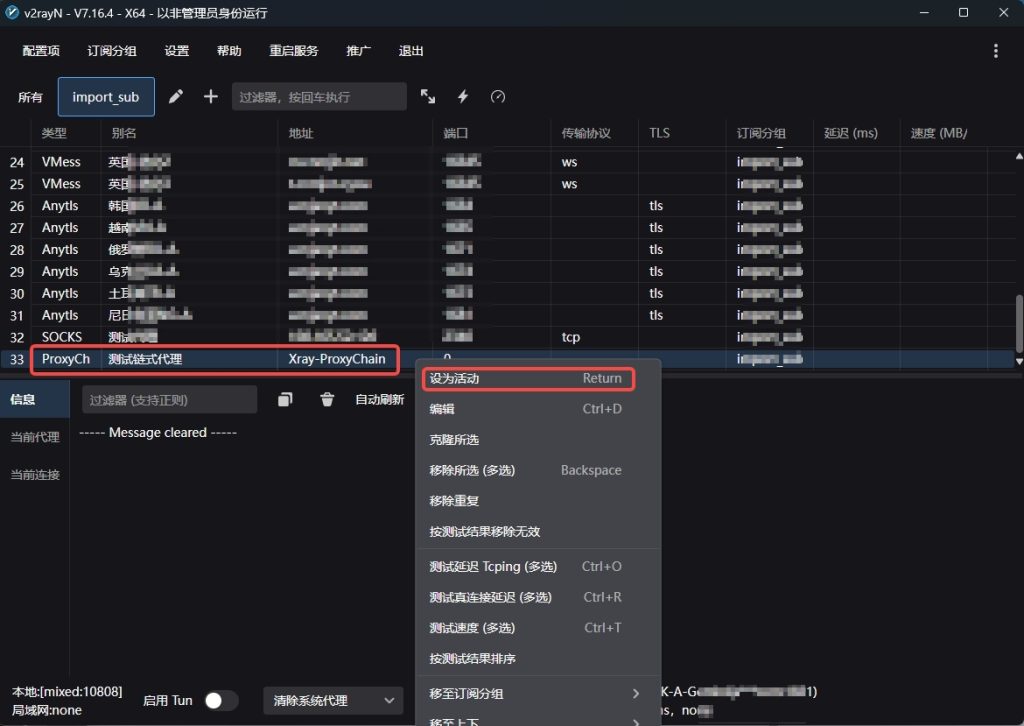Image resolution: width=1024 pixels, height=726 pixels.
Task: Focus the server filter input field
Action: (x=319, y=97)
